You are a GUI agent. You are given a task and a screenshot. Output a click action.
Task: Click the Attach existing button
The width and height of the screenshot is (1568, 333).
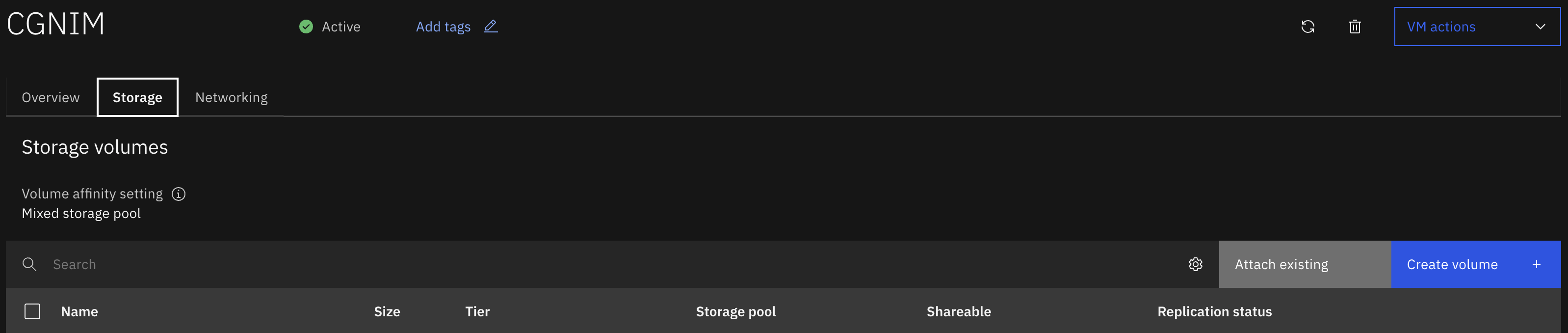(1305, 264)
